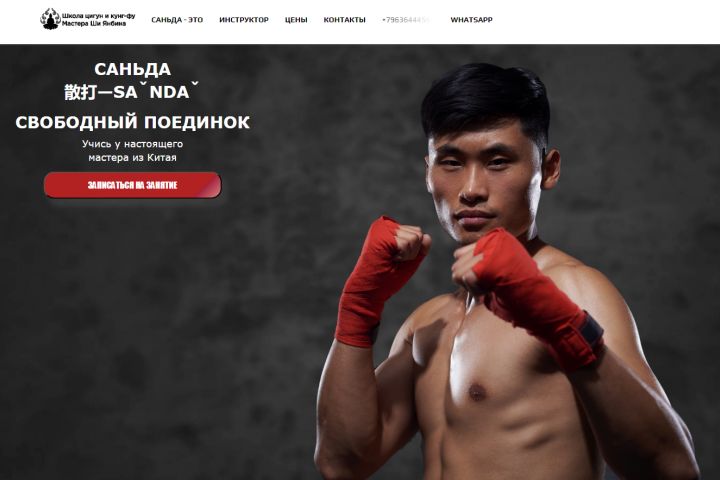Click the Chinese characters 散打 in the title

80,92
